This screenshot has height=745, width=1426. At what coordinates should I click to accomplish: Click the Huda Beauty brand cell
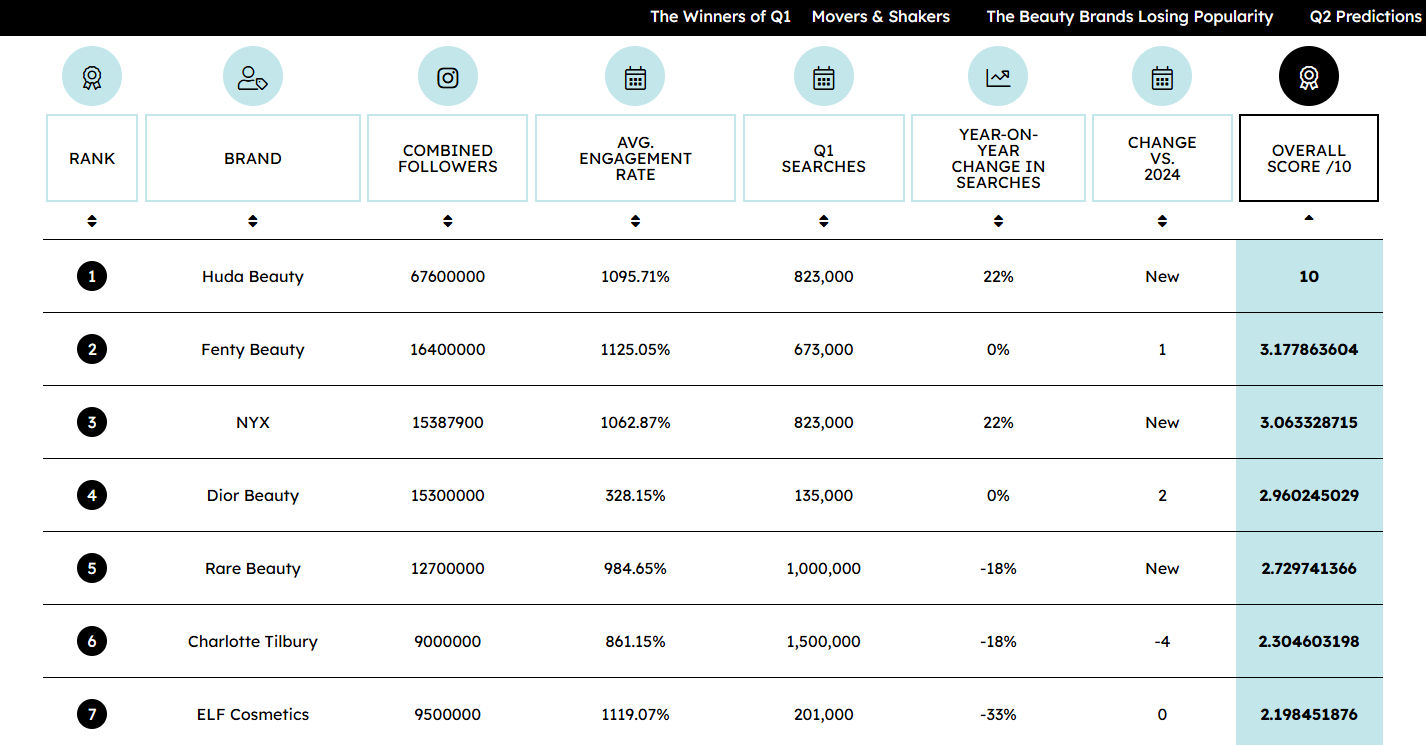[x=253, y=277]
